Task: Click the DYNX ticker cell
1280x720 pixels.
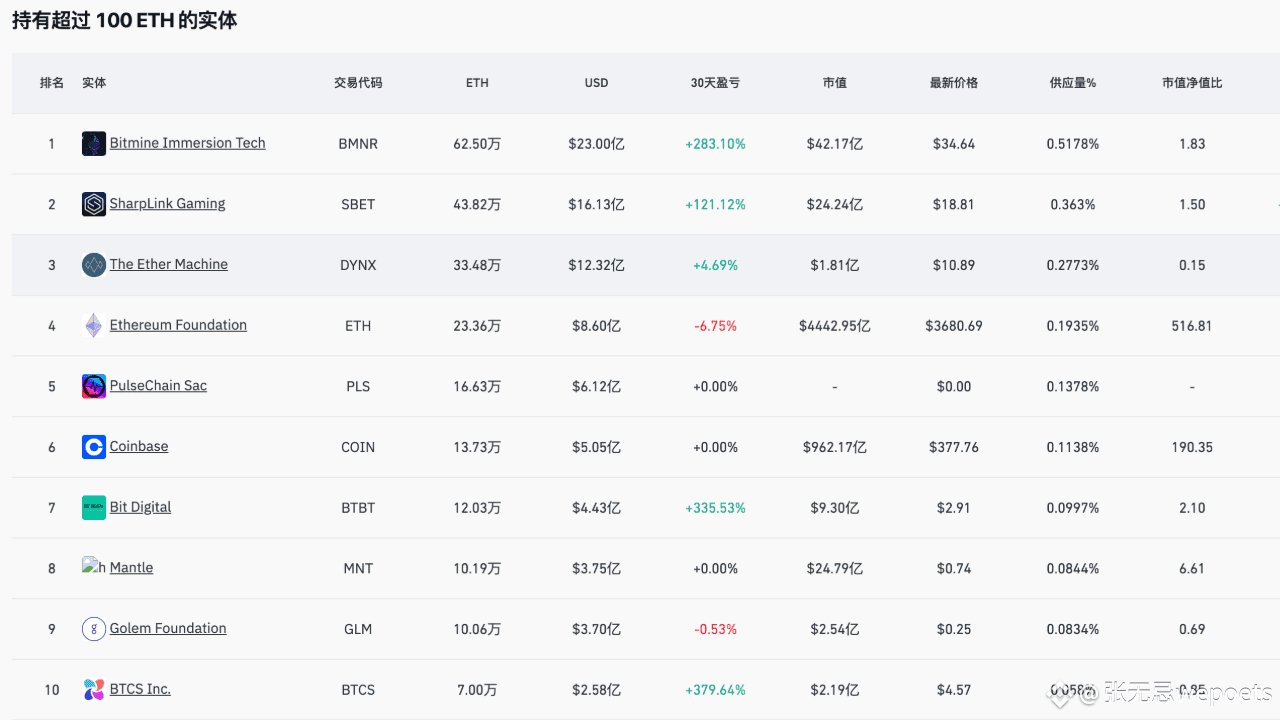Action: [x=358, y=265]
